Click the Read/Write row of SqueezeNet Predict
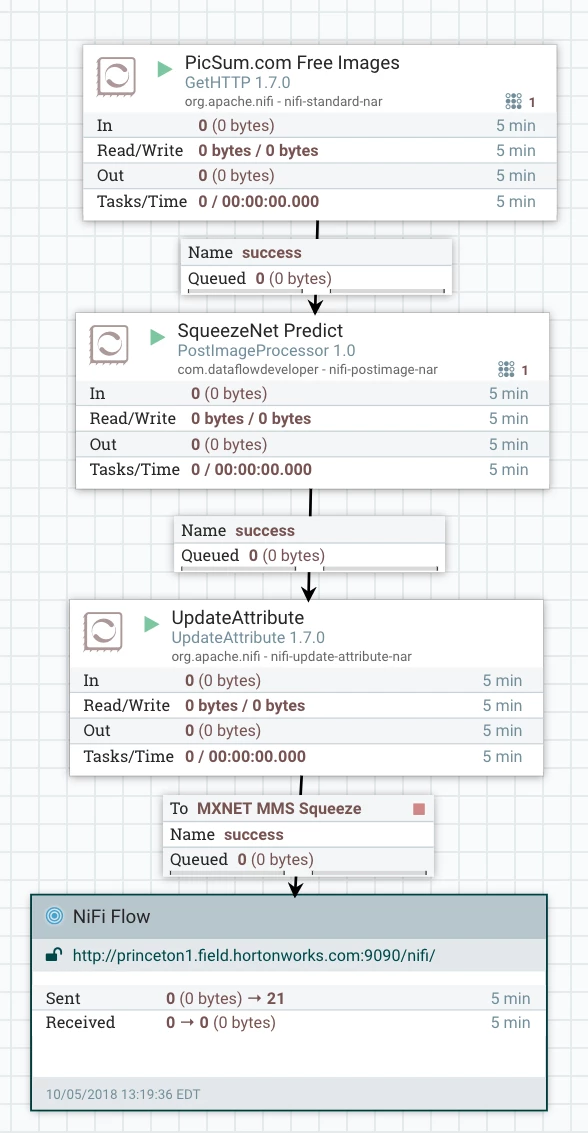Screen dimensions: 588x1133 313,419
